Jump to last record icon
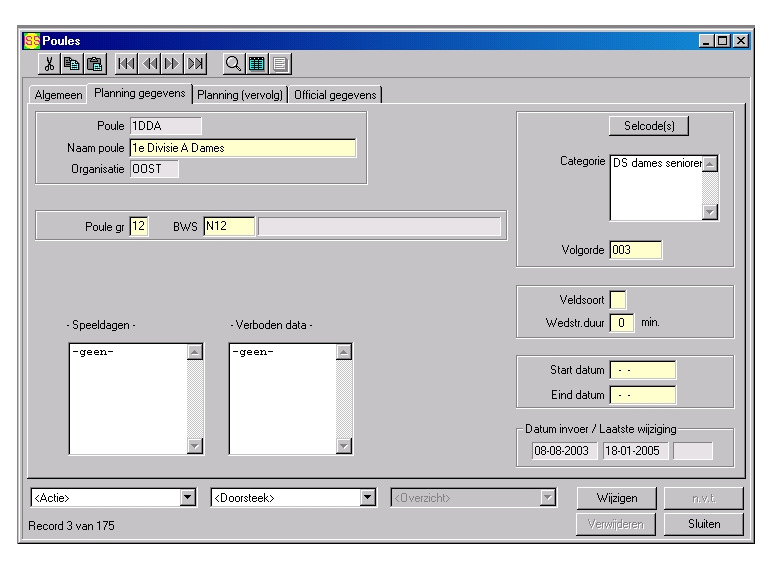The image size is (767, 562). tap(195, 65)
